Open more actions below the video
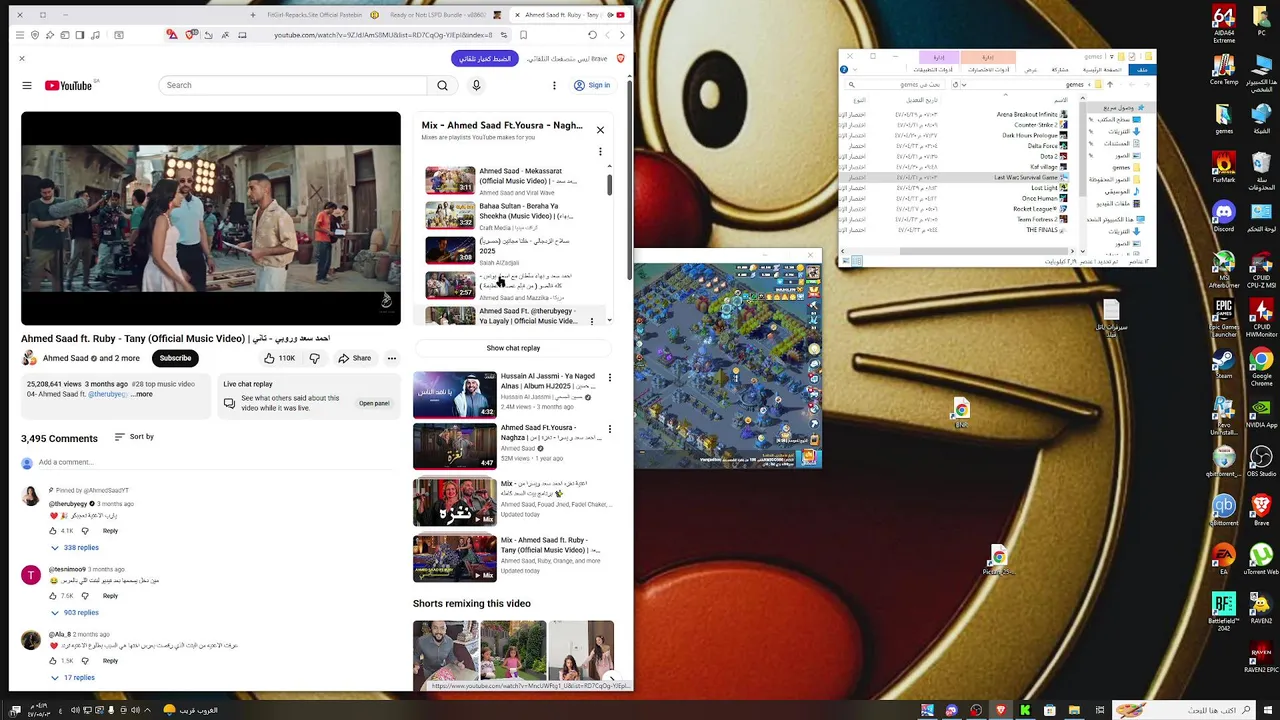1280x720 pixels. click(x=392, y=358)
